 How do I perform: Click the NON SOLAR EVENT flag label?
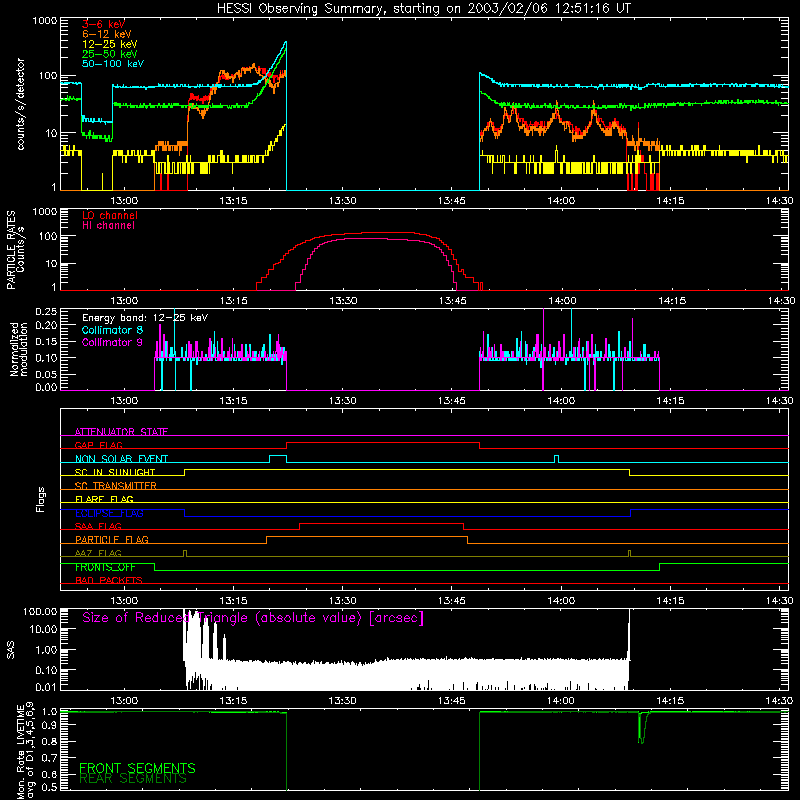pos(121,459)
